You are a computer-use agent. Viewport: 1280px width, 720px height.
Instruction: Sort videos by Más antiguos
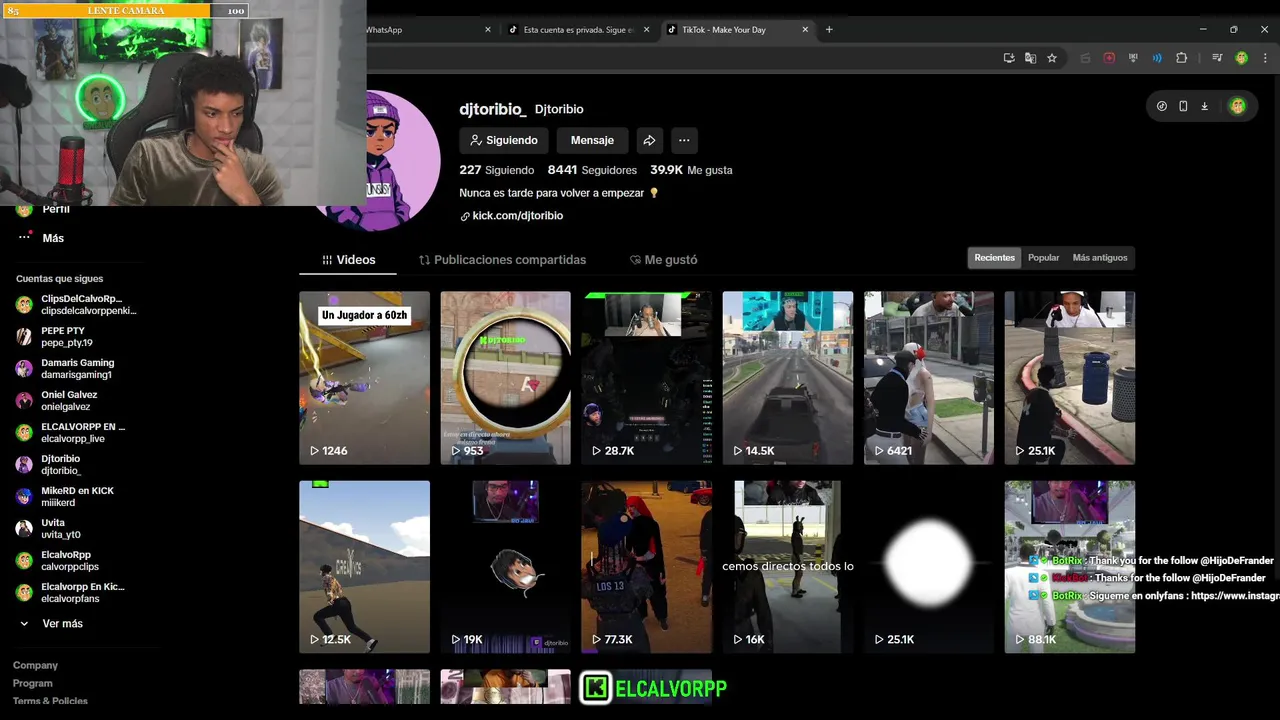1099,258
